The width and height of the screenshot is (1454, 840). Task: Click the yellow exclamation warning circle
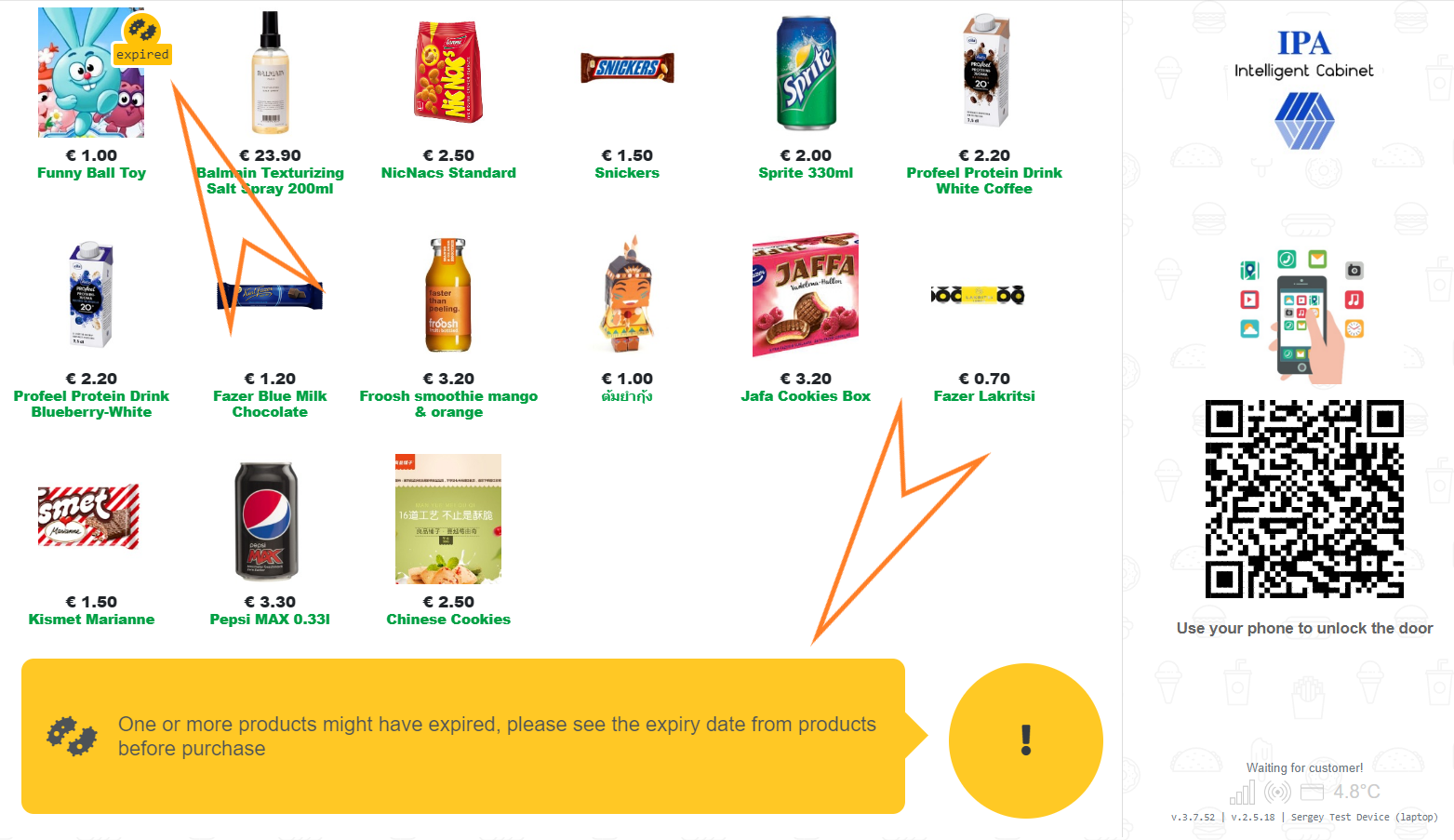[1024, 740]
